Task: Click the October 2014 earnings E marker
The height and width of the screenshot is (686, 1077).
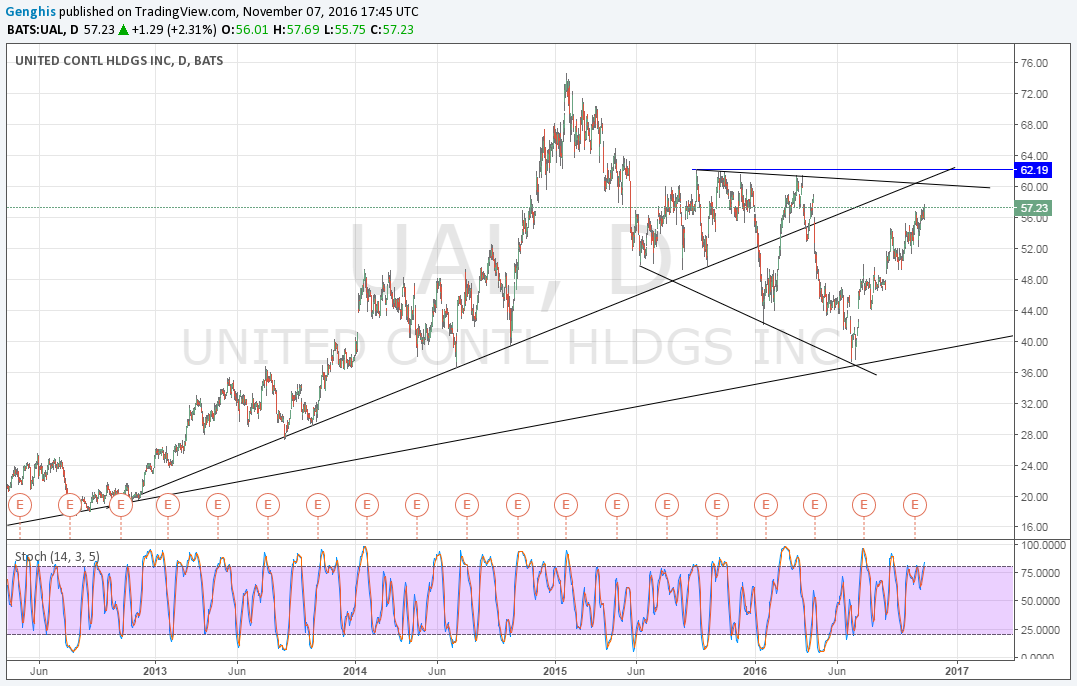Action: point(517,505)
